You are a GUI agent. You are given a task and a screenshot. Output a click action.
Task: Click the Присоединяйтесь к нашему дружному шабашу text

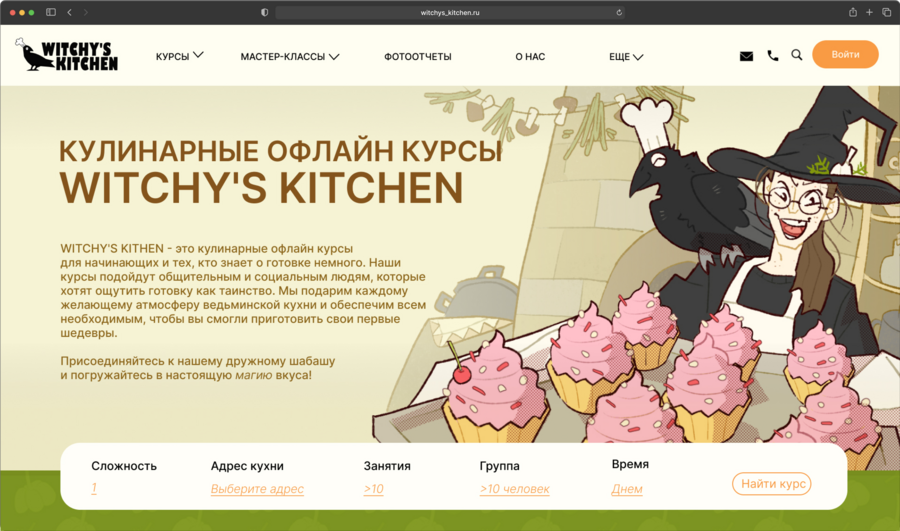[198, 361]
